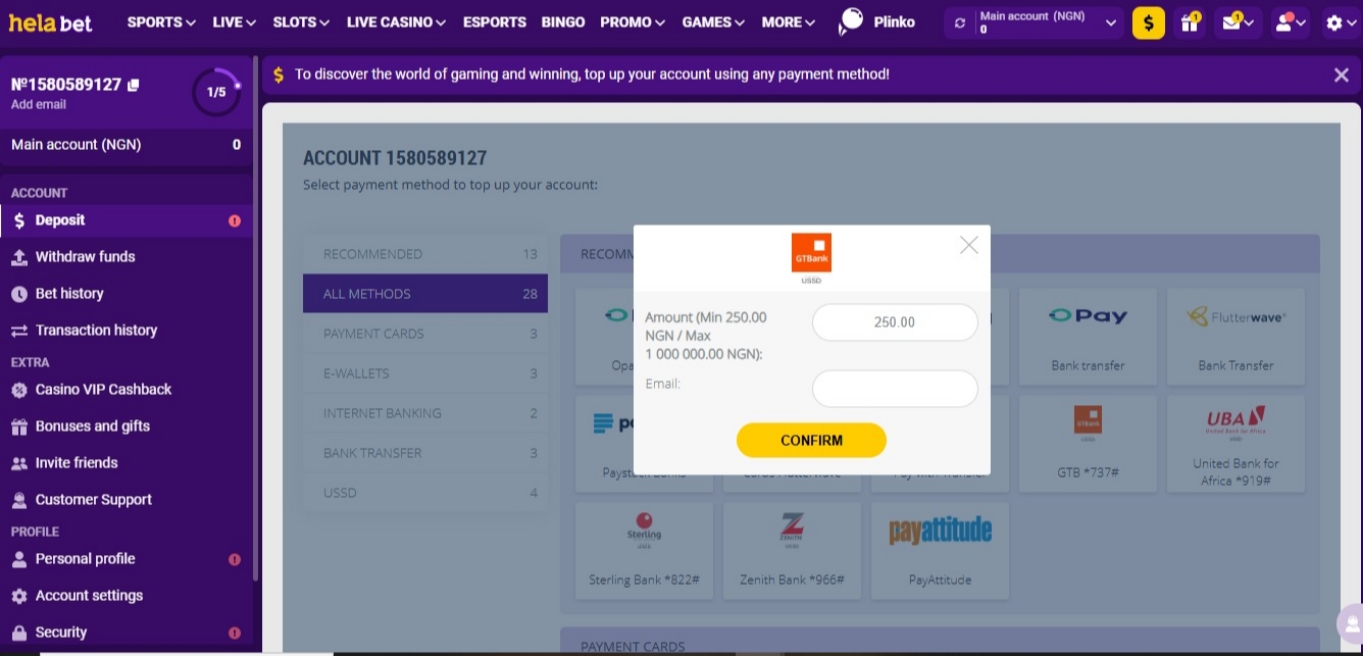Expand the settings gear dropdown in header

click(1334, 21)
